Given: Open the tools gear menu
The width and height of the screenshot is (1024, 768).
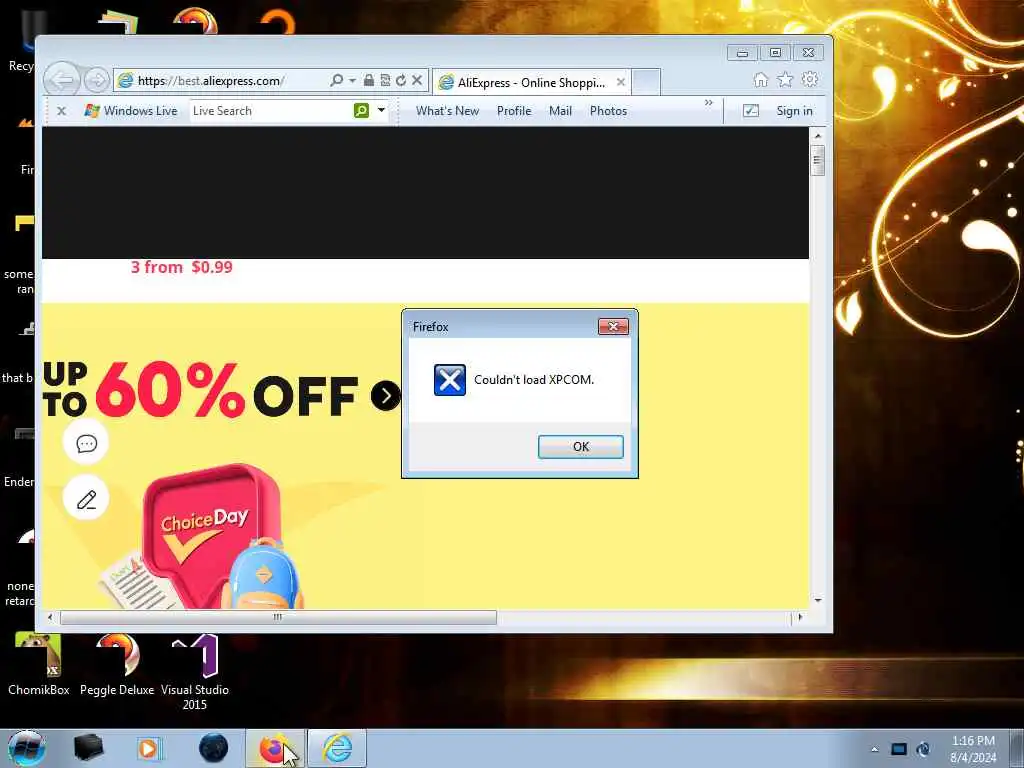Looking at the screenshot, I should point(810,80).
